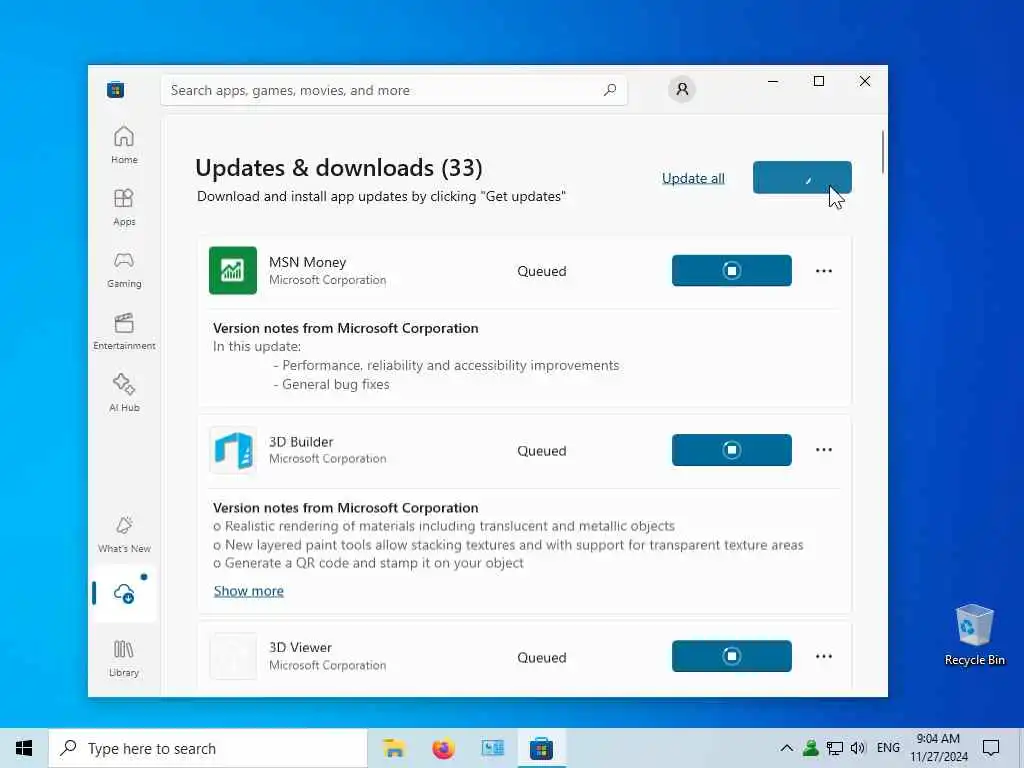The height and width of the screenshot is (768, 1024).
Task: Click the ENG language indicator
Action: click(888, 748)
